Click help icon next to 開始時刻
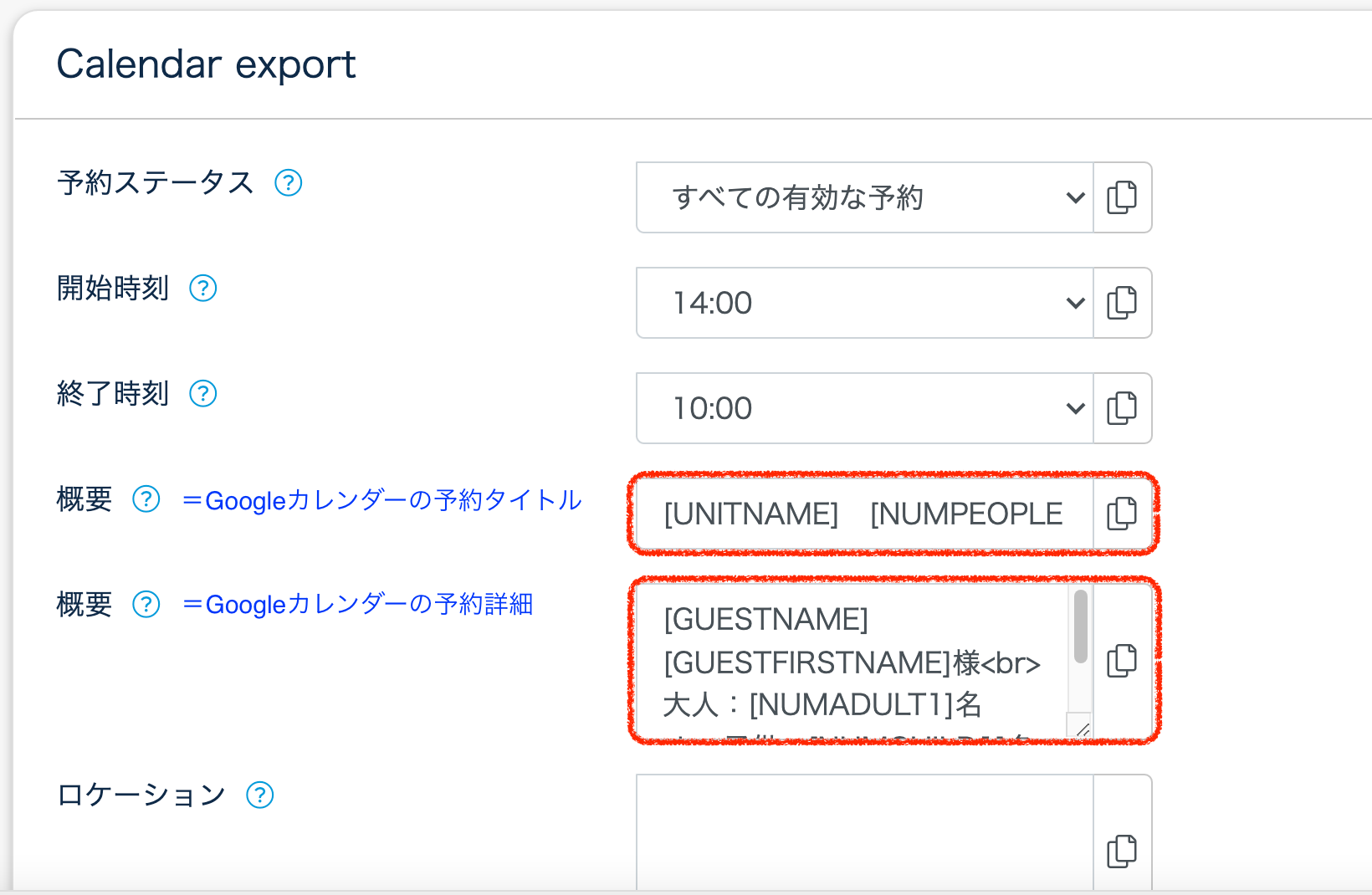This screenshot has height=895, width=1372. point(203,289)
